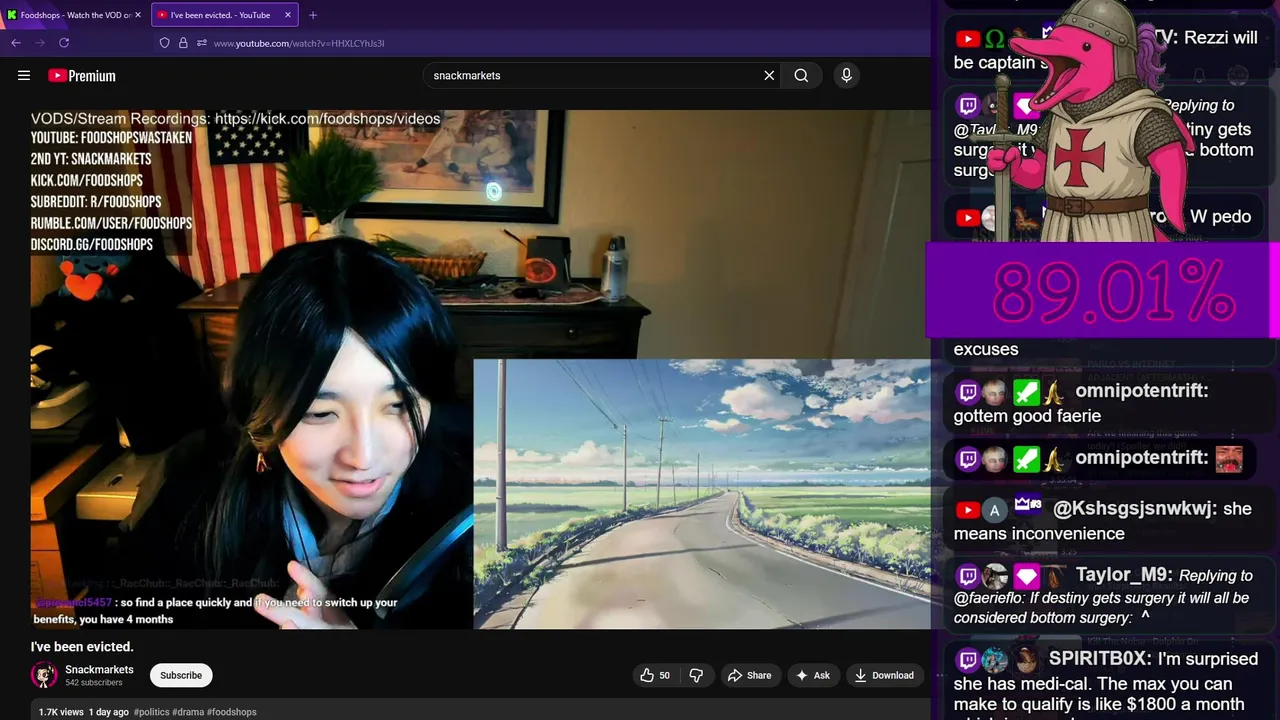Click the YouTube icon beside Kshsgsjsnwkwj

click(x=967, y=510)
